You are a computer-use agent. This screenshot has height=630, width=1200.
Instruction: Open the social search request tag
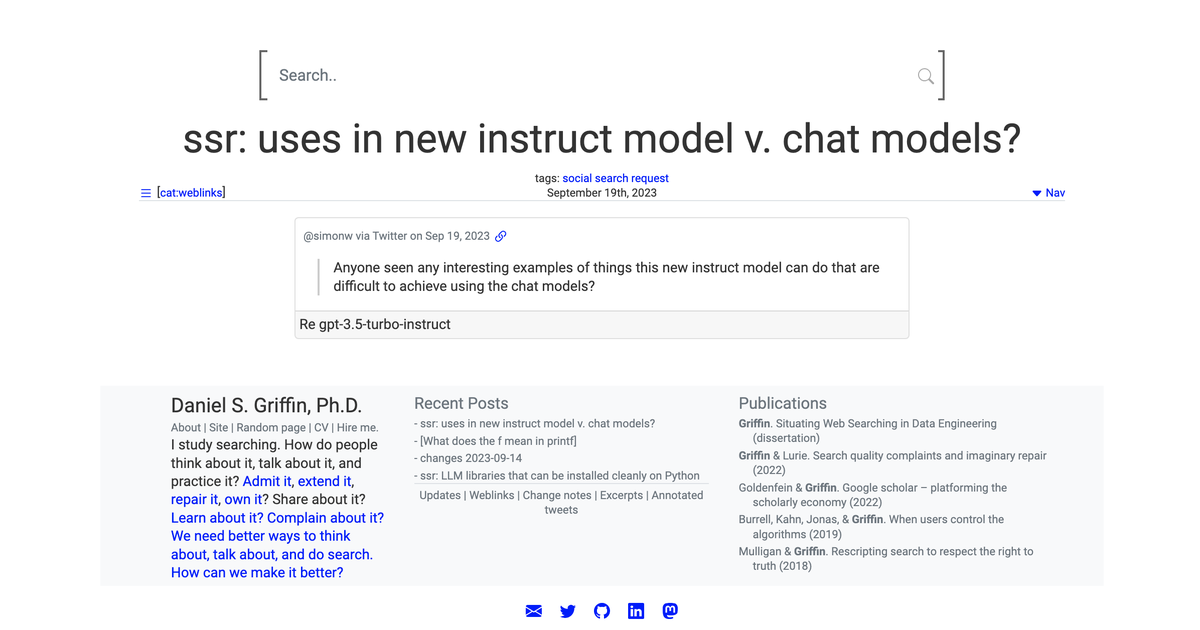pos(615,178)
